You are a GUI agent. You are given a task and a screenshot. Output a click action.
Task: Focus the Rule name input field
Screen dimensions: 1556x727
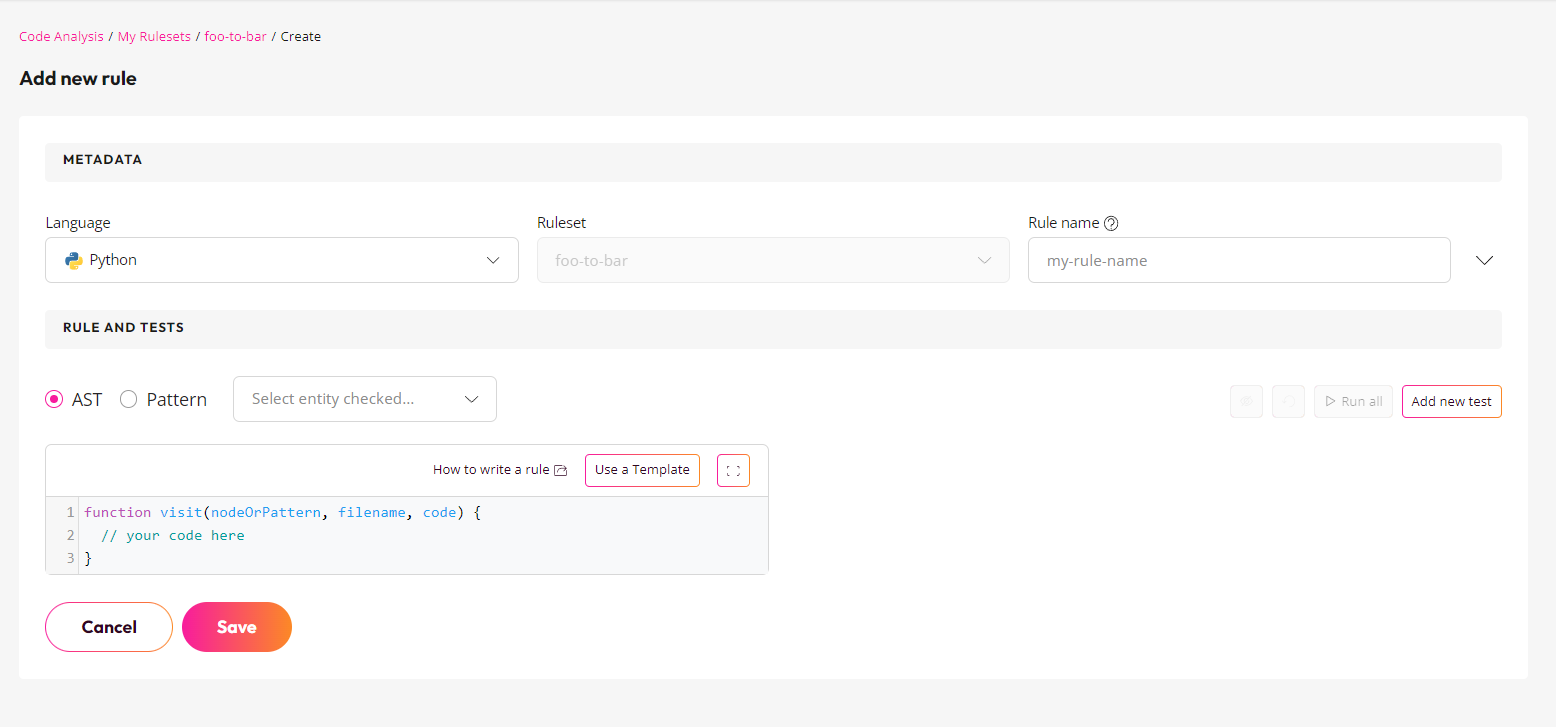tap(1239, 260)
